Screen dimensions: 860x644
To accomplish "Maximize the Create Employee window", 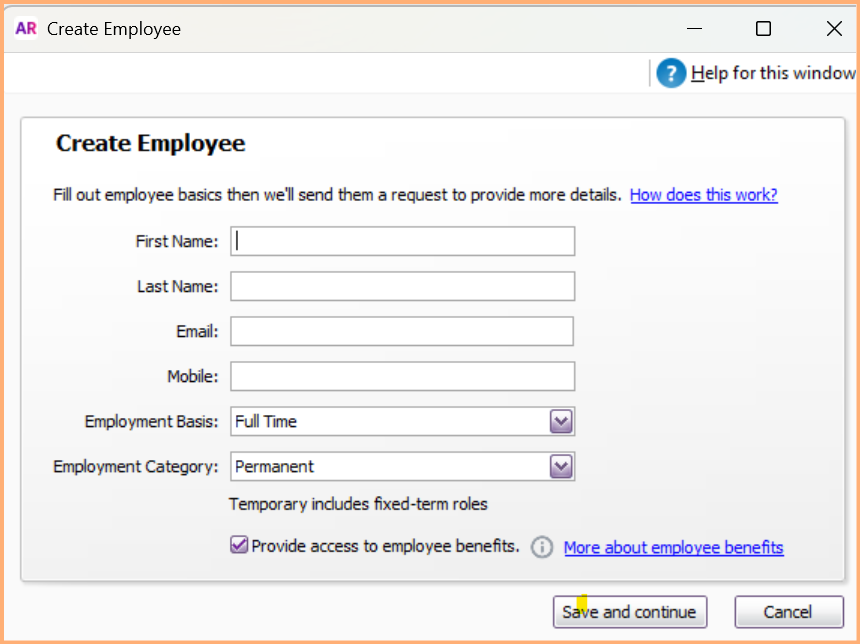I will pos(763,29).
